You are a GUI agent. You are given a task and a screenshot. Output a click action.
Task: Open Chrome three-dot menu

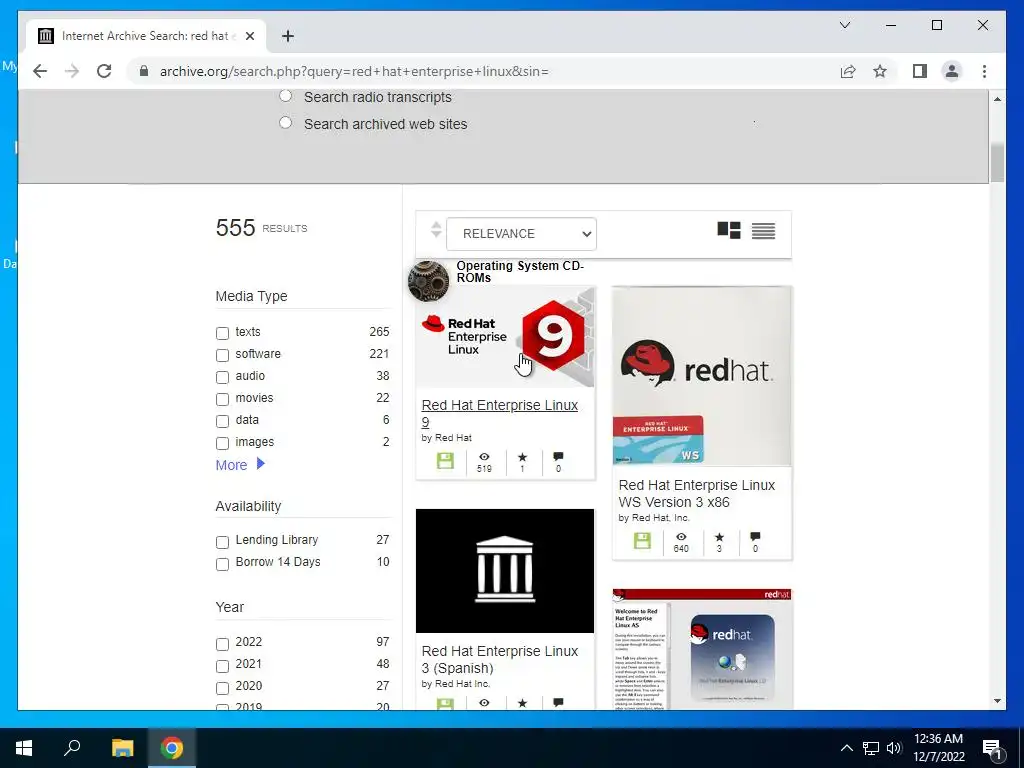point(984,71)
